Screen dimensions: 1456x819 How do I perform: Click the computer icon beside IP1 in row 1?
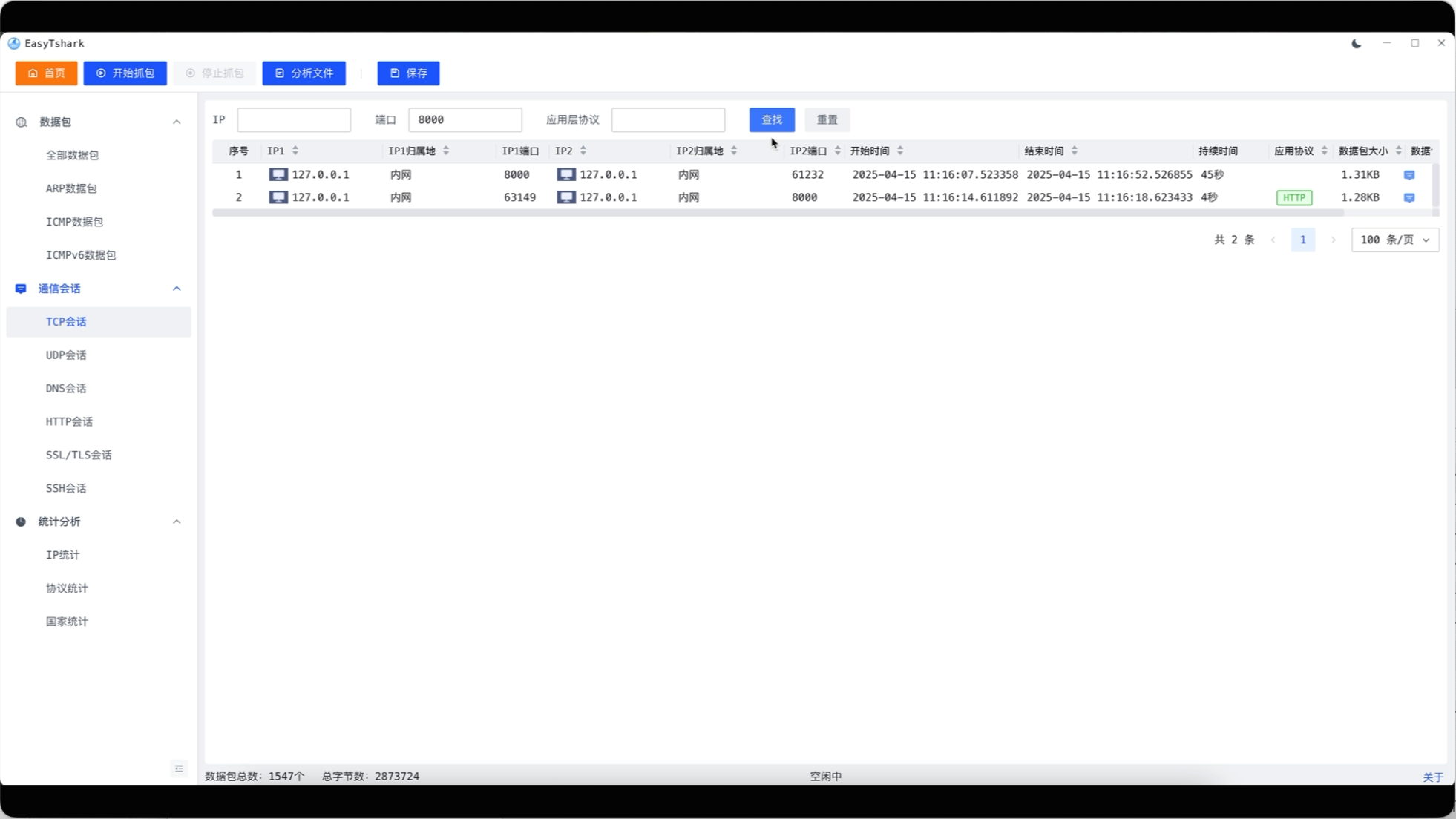(x=278, y=174)
